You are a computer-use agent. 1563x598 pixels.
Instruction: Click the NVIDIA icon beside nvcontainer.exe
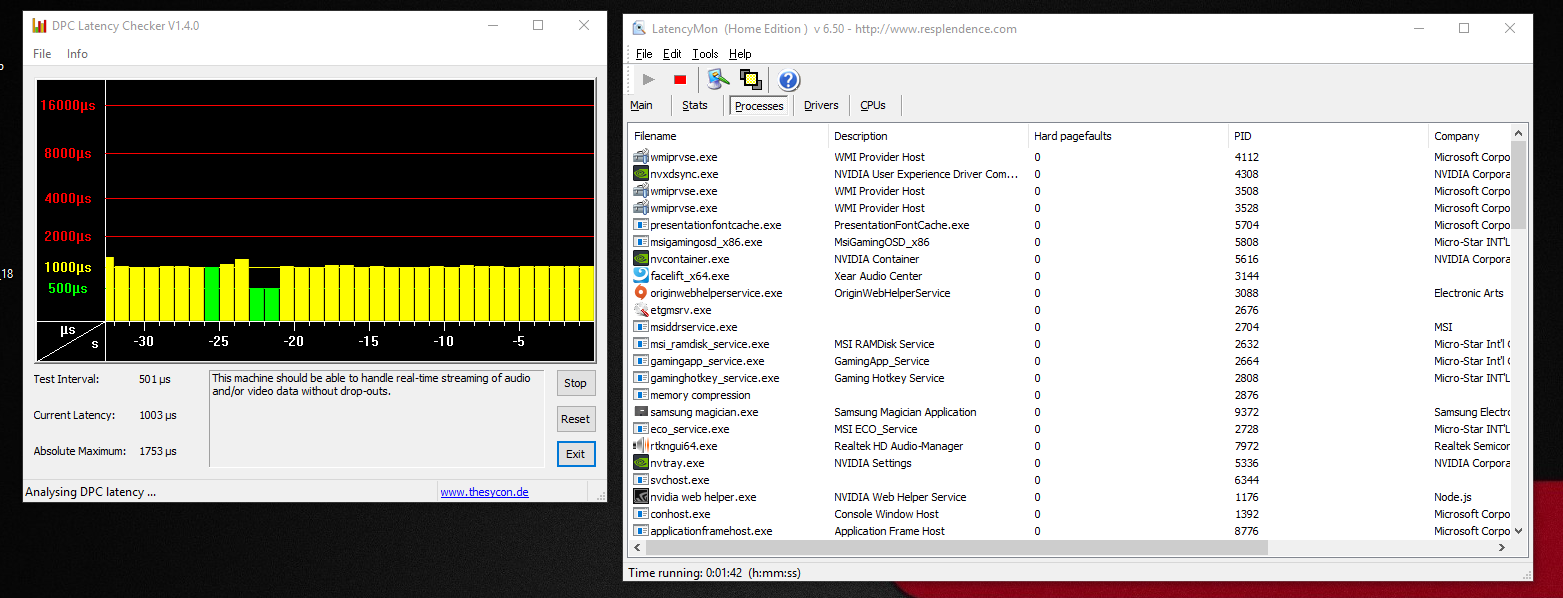(641, 258)
